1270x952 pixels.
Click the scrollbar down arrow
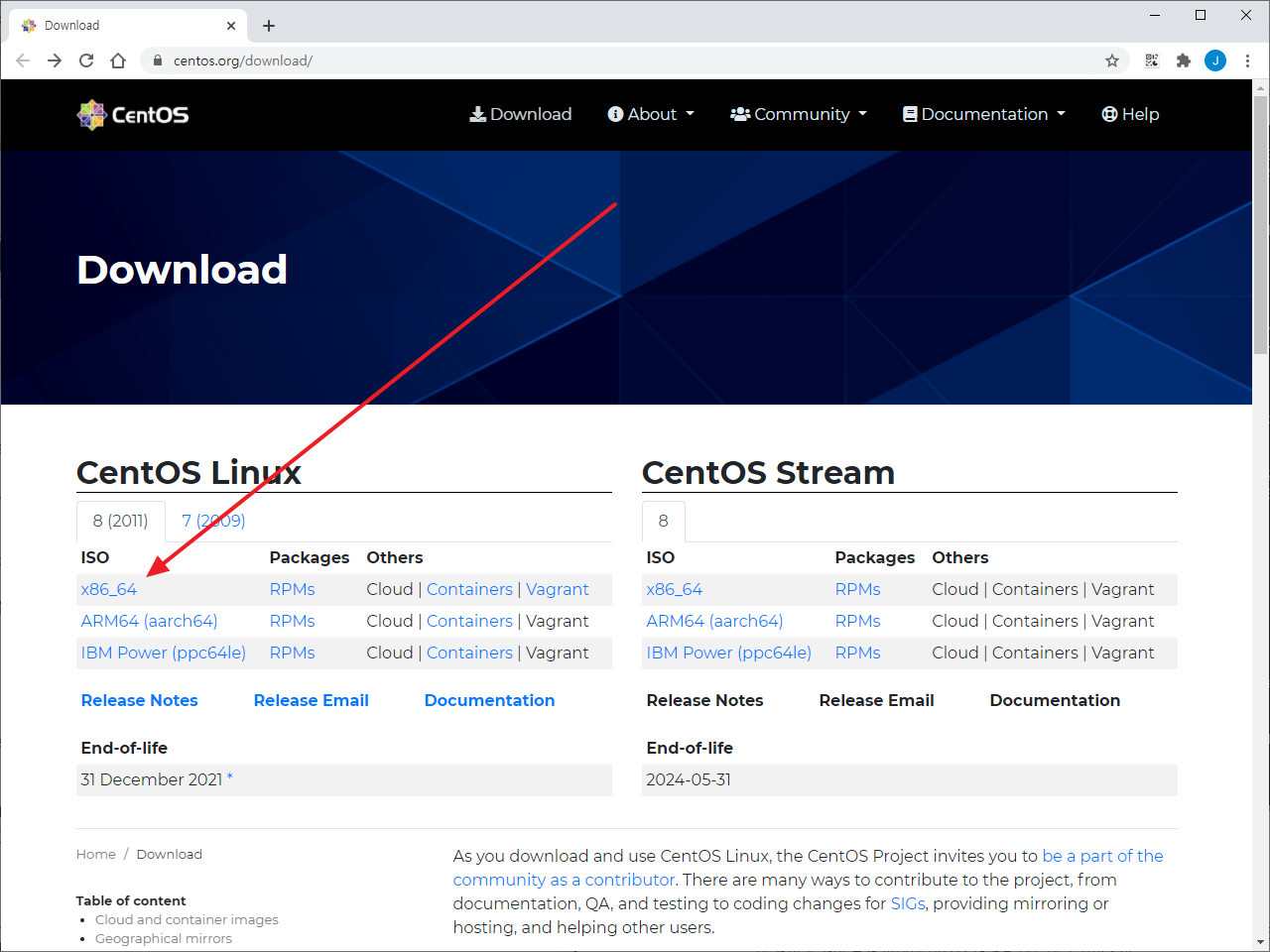pos(1261,942)
